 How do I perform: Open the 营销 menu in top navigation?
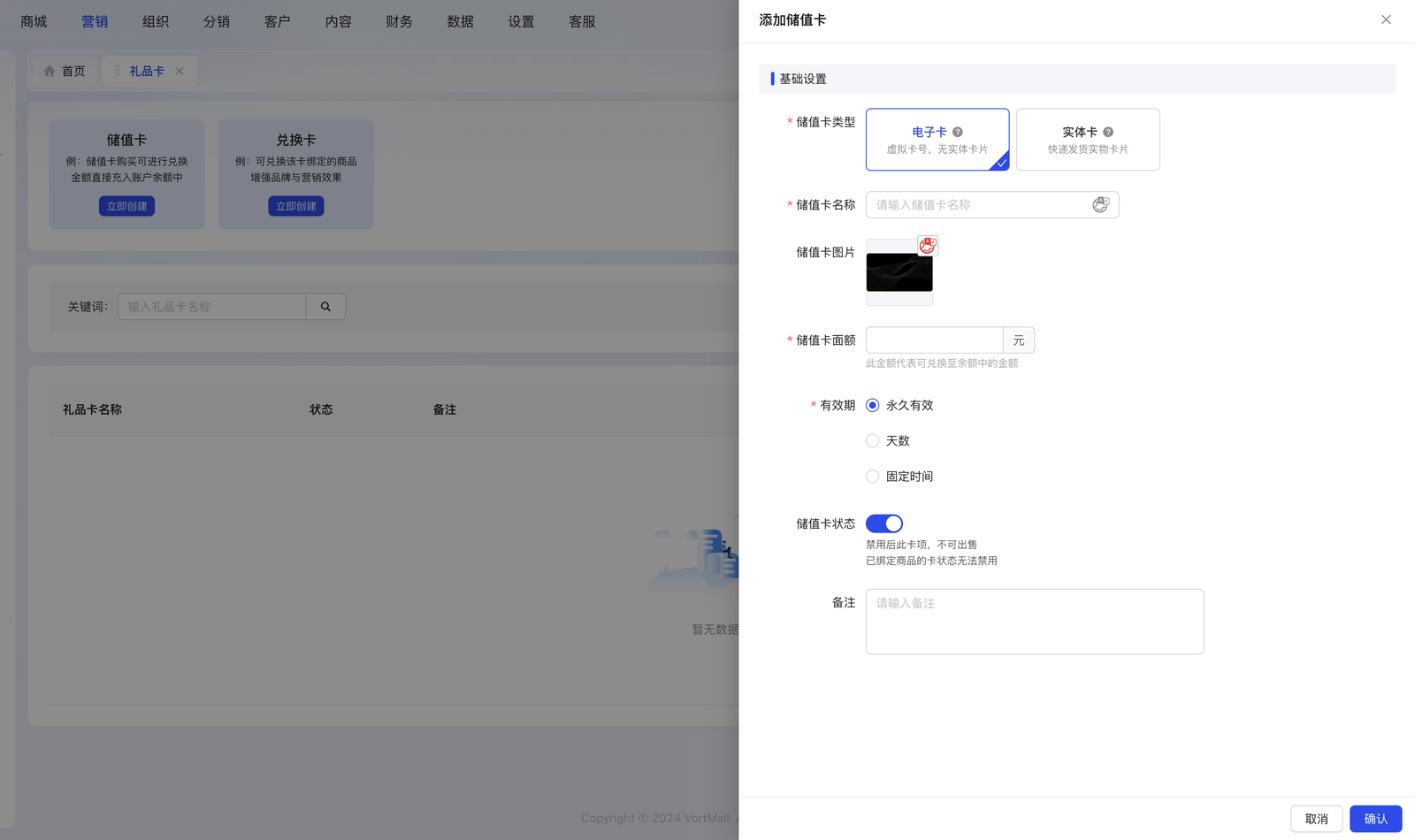point(95,21)
